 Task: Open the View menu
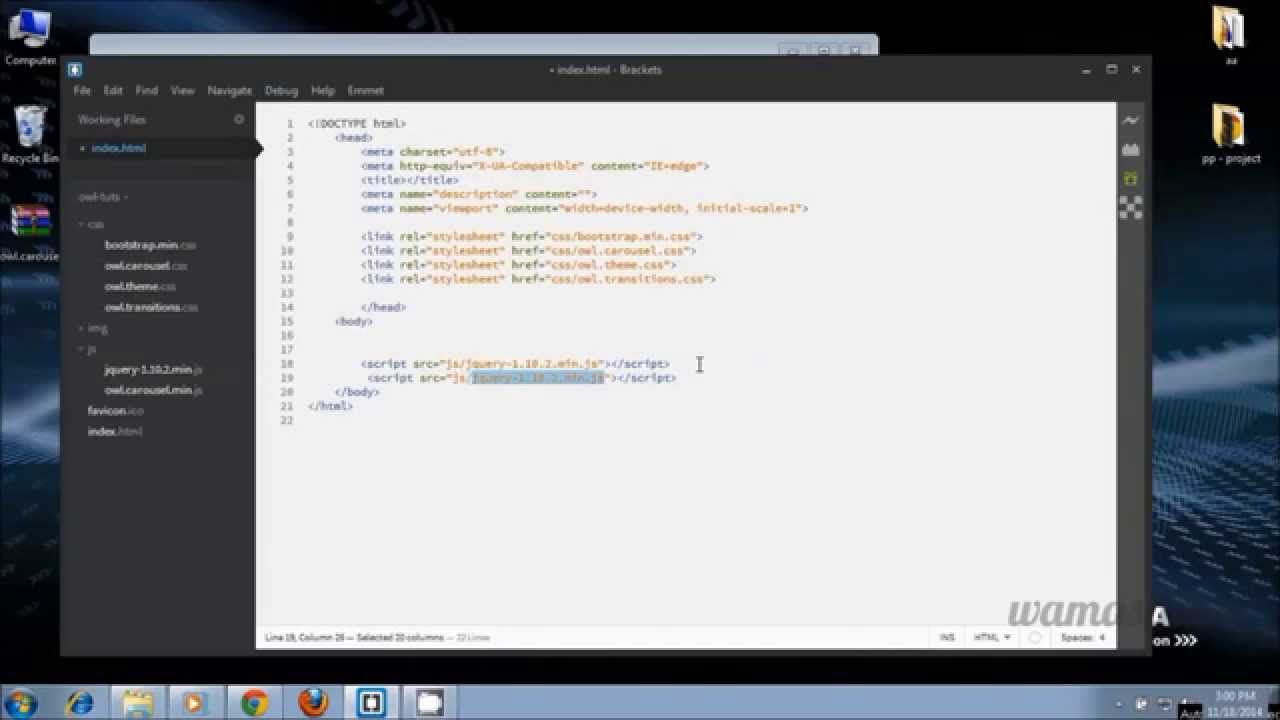pyautogui.click(x=182, y=90)
